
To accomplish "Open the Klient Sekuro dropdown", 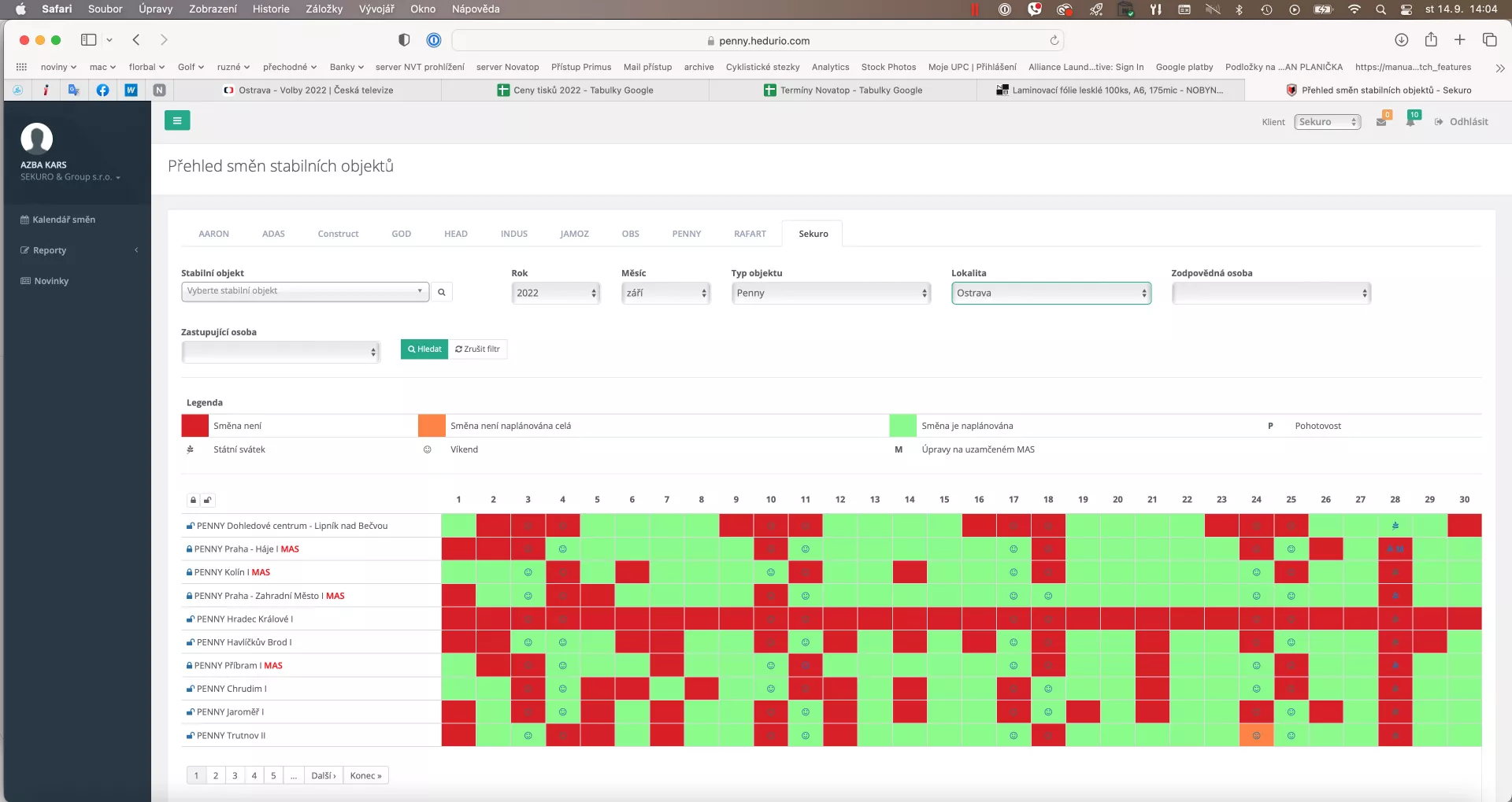I will [x=1328, y=122].
